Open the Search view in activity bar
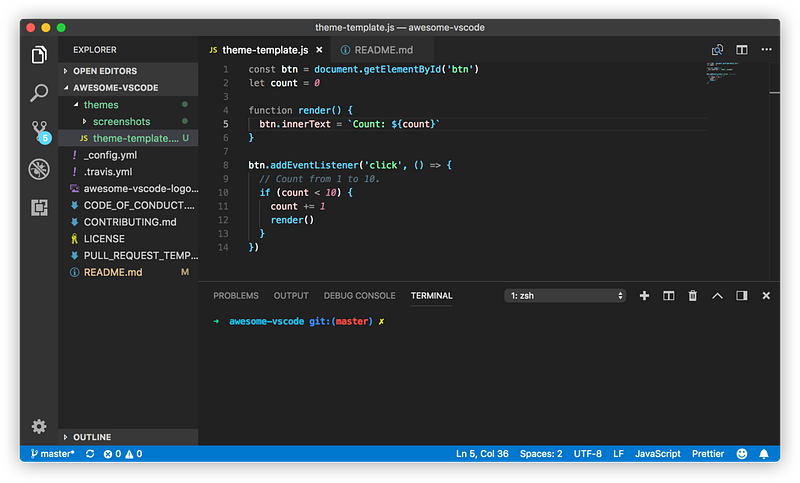This screenshot has height=483, width=800. tap(39, 93)
